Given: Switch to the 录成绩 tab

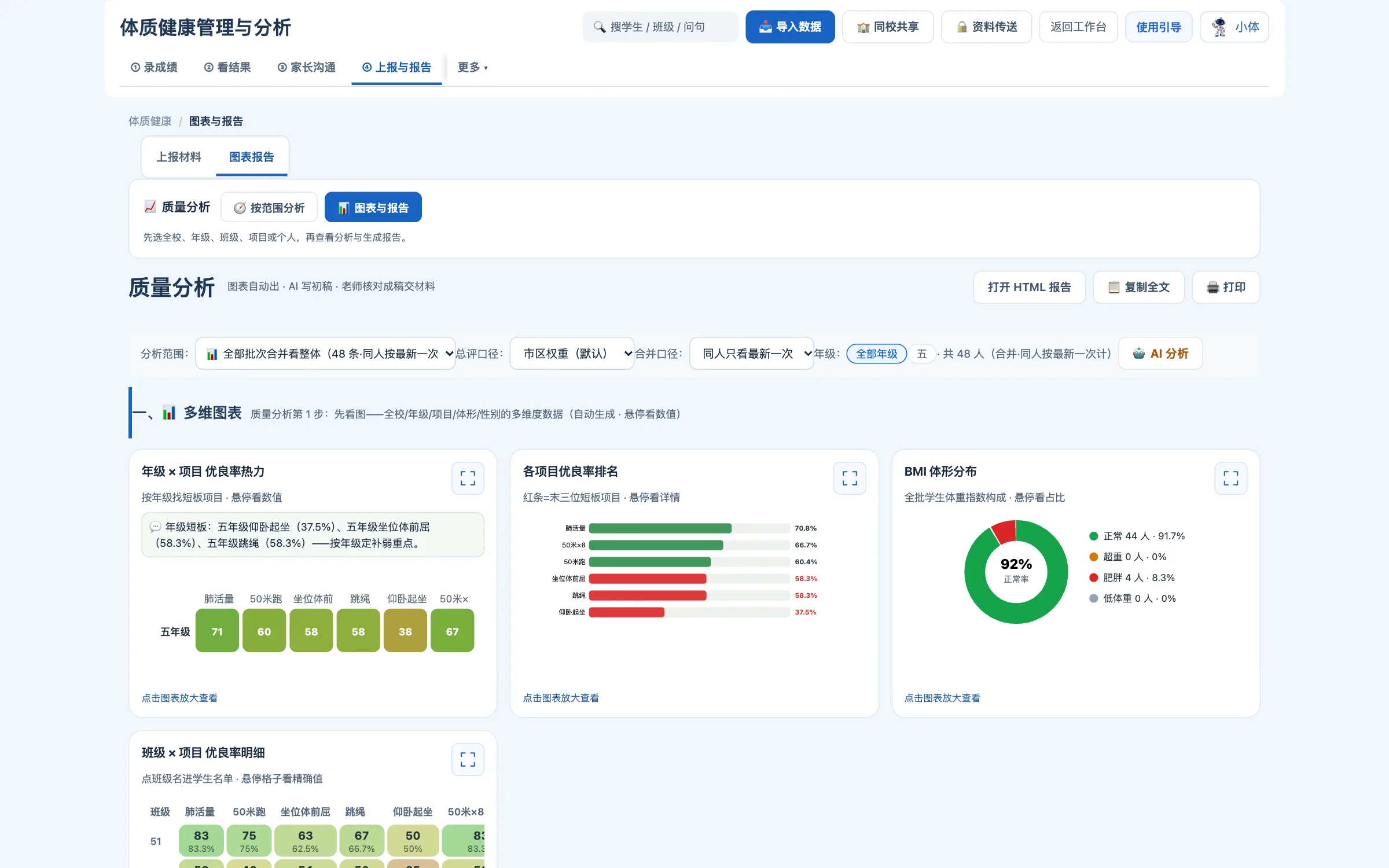Looking at the screenshot, I should click(154, 68).
